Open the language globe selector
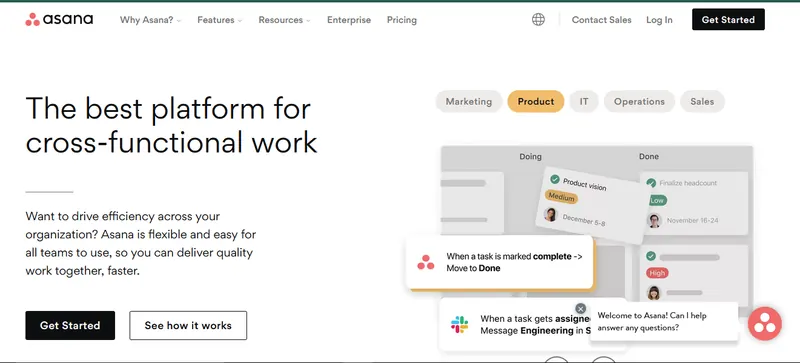The image size is (800, 363). (538, 20)
